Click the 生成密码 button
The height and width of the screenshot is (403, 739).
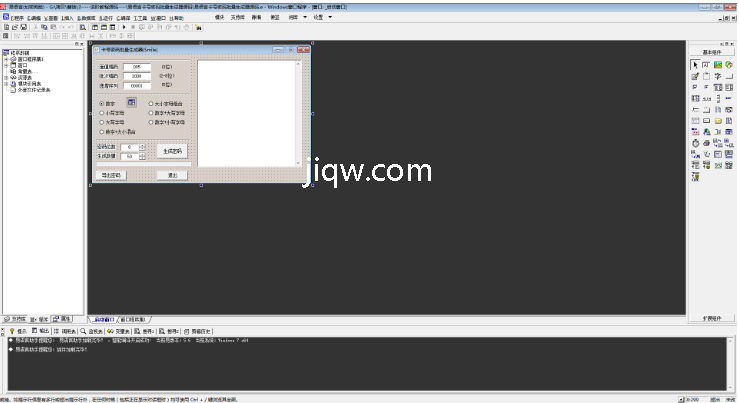coord(171,151)
